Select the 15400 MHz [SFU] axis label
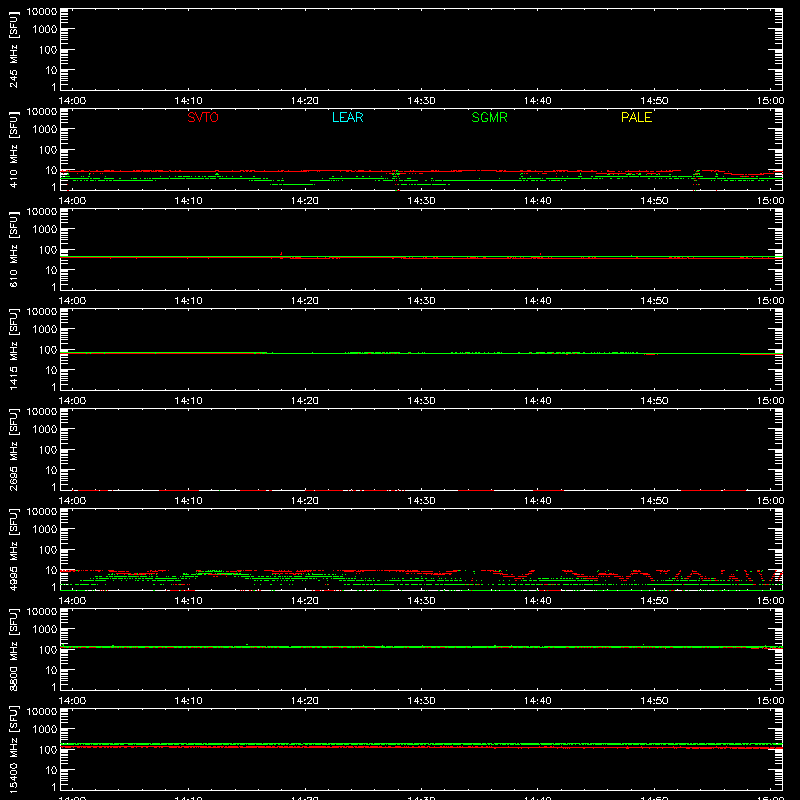 pyautogui.click(x=13, y=749)
